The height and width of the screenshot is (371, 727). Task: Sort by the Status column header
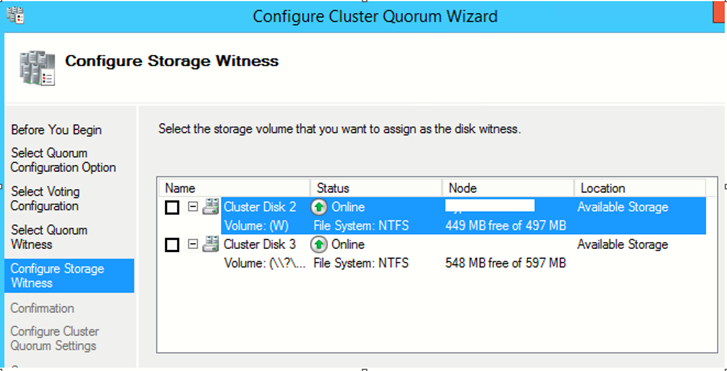point(376,188)
